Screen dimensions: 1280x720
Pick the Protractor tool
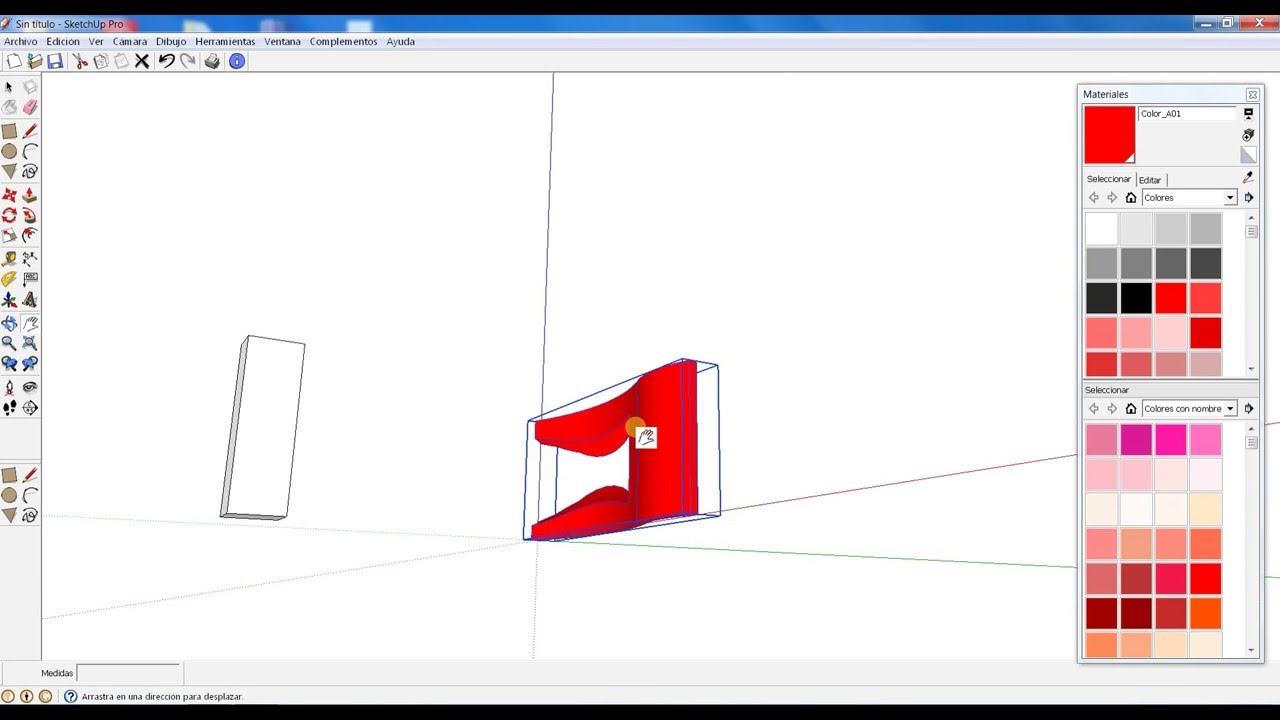point(9,279)
